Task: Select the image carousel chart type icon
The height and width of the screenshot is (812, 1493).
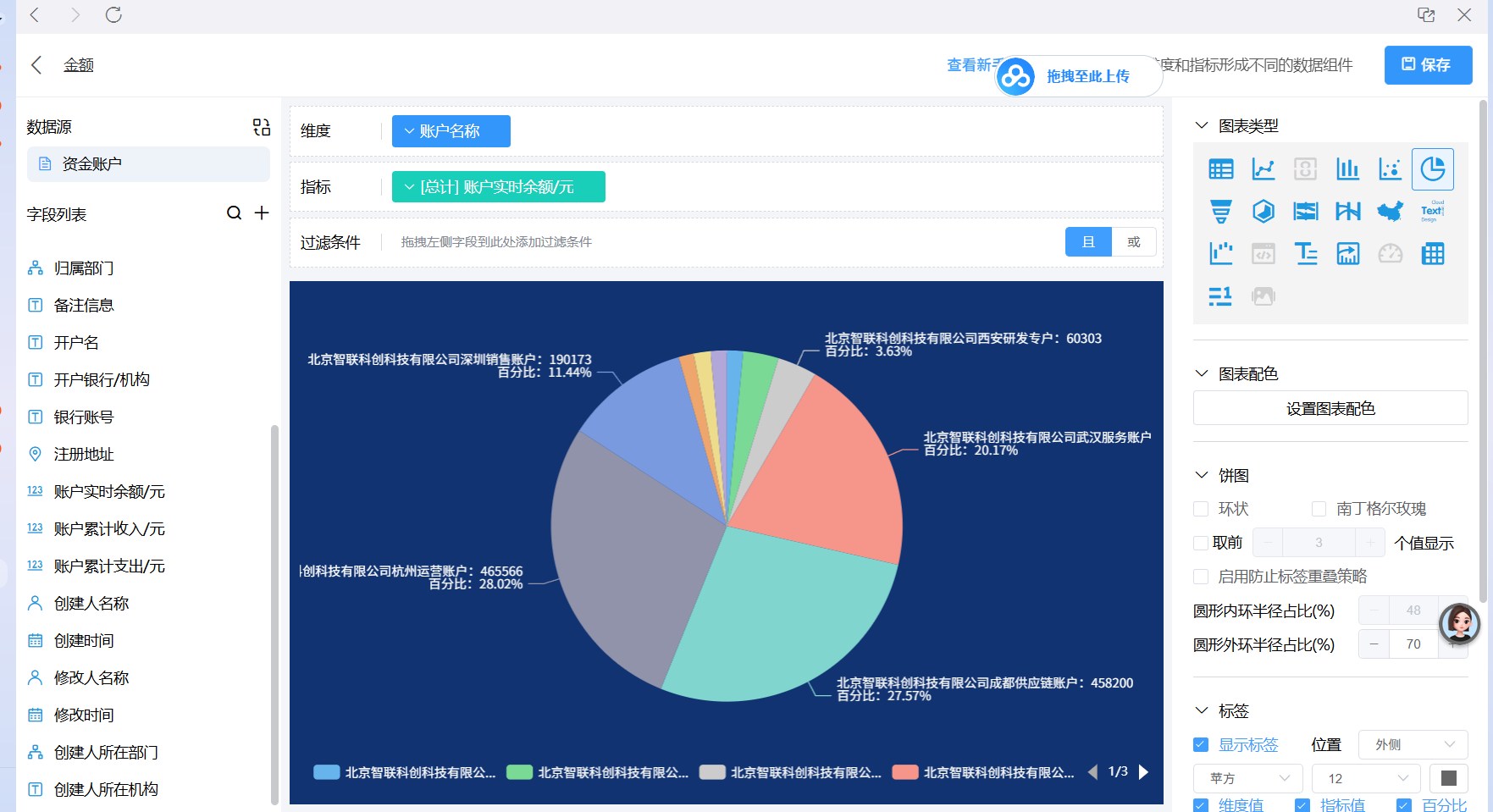Action: 1263,296
